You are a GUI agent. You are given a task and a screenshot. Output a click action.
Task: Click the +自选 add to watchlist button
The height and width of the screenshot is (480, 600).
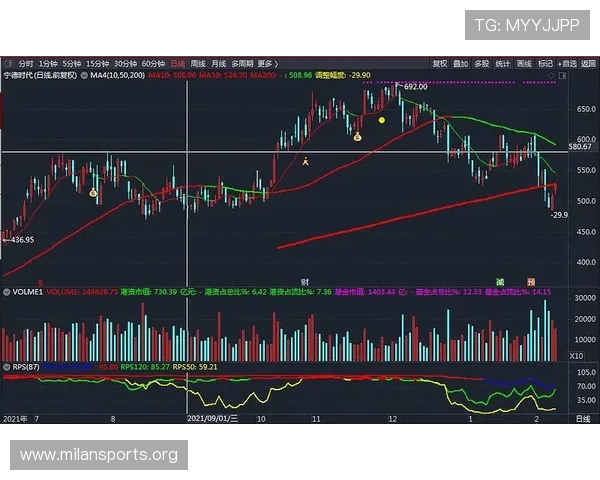(567, 62)
